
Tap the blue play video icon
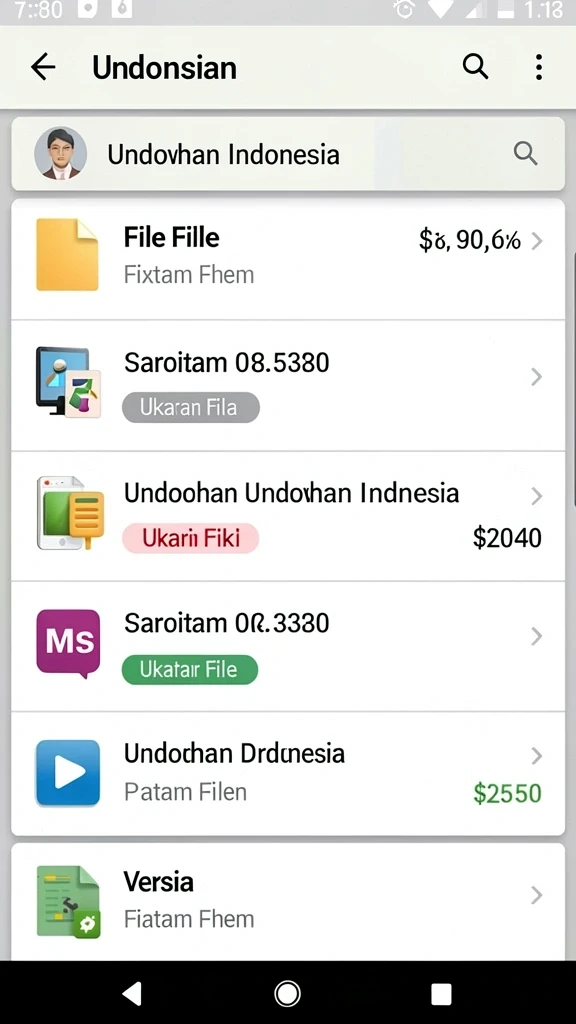click(x=69, y=773)
